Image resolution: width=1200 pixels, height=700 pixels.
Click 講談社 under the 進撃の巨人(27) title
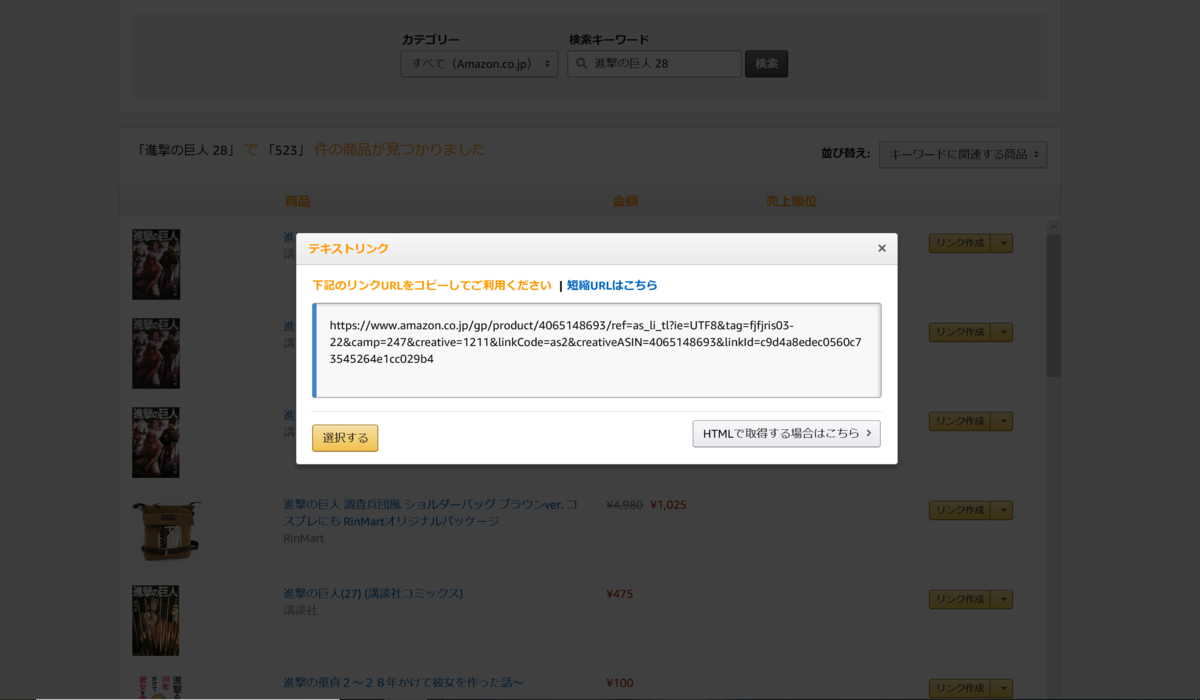coord(299,610)
